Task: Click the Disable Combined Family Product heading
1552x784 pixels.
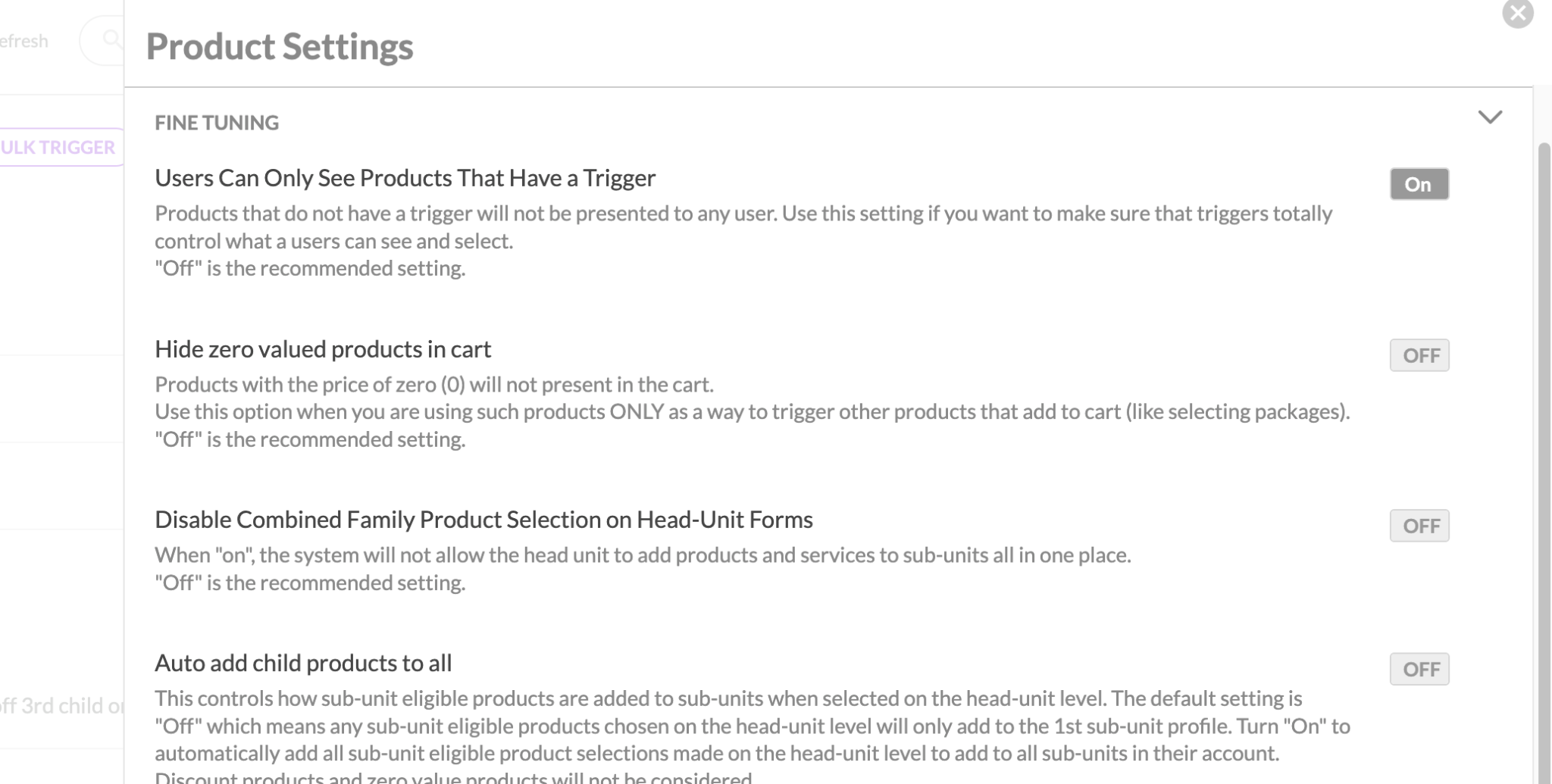Action: (x=483, y=520)
